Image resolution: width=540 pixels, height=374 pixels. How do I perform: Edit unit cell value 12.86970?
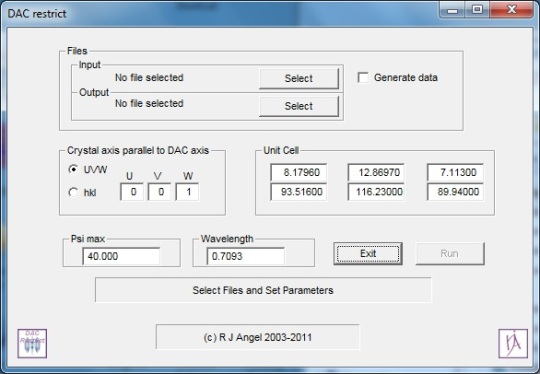376,172
